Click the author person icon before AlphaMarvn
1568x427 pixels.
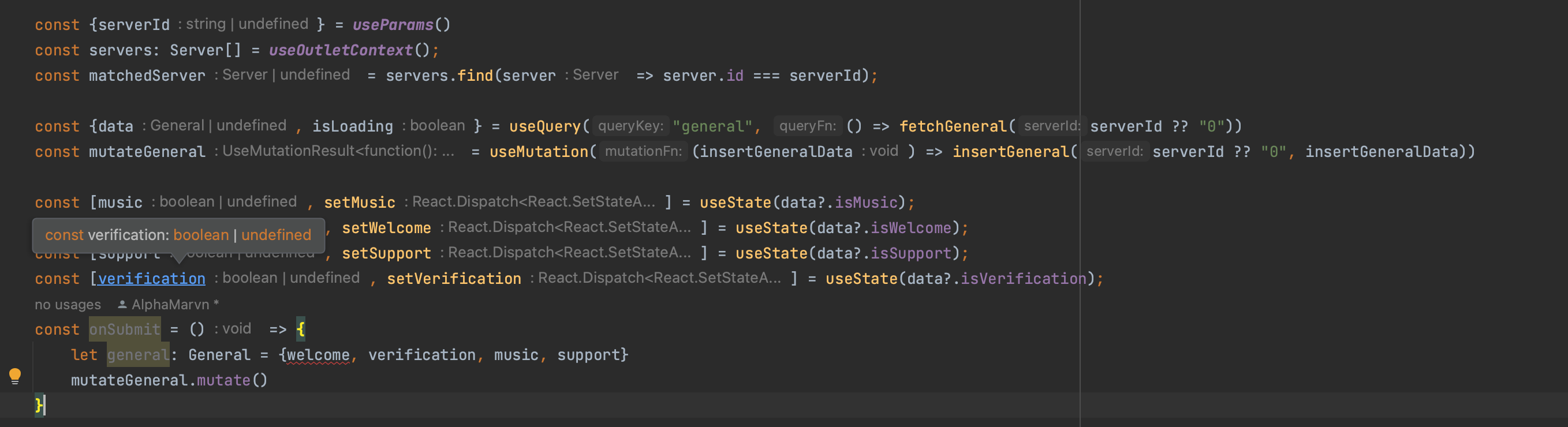[122, 304]
